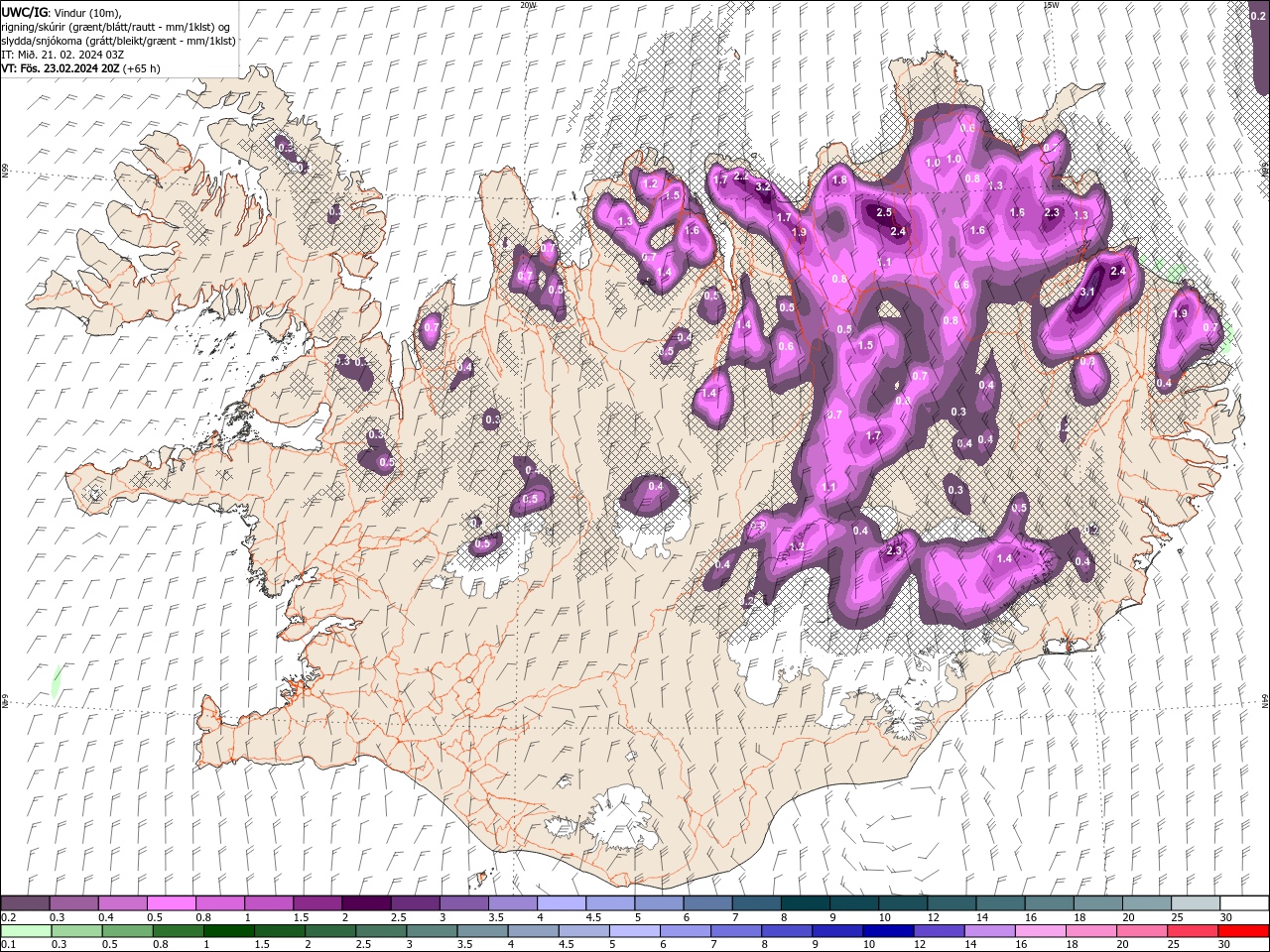Click the pale green 0.1 swatch, bottom legend row
Image resolution: width=1270 pixels, height=952 pixels.
[26, 931]
